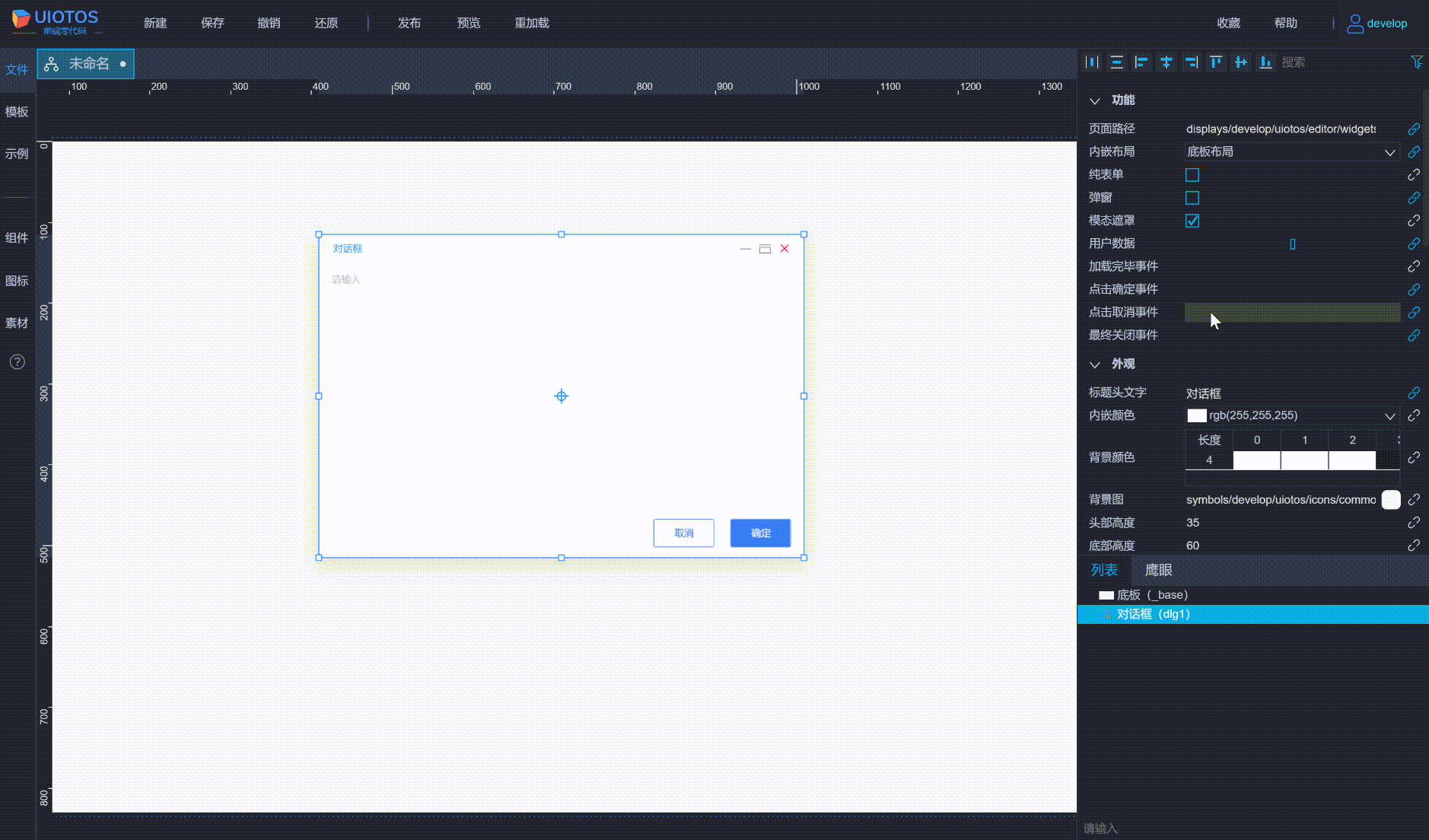Click the 背景颜色 swatch under column 0
Viewport: 1429px width, 840px height.
[x=1256, y=460]
